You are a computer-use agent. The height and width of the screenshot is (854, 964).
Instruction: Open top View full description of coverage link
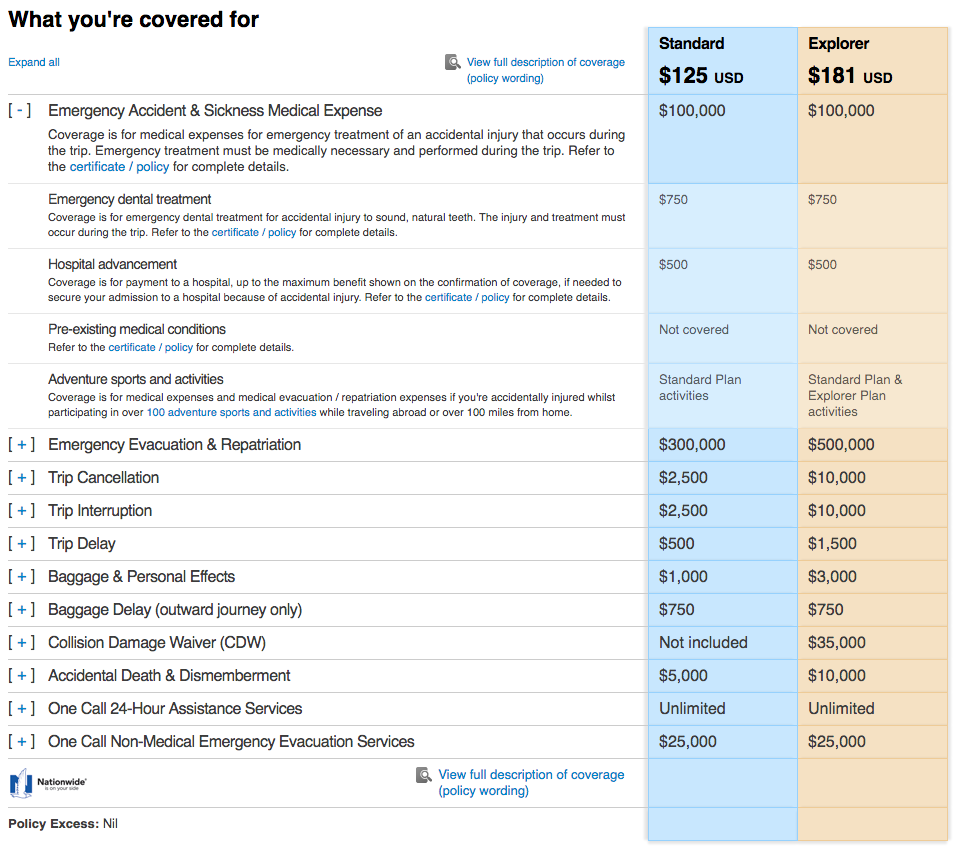click(x=545, y=62)
